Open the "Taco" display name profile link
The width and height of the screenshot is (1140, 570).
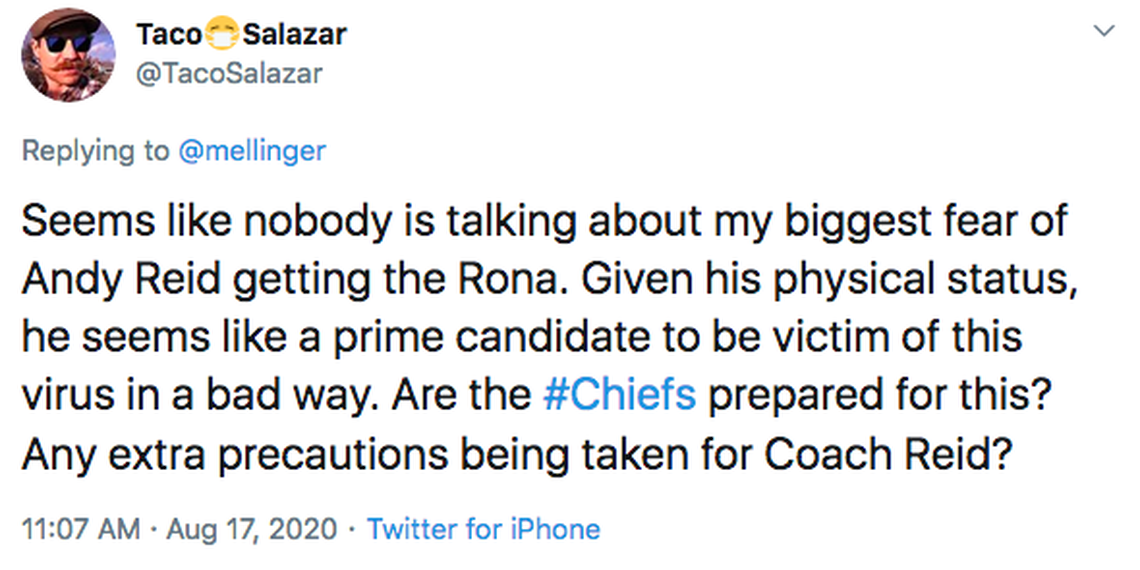168,34
